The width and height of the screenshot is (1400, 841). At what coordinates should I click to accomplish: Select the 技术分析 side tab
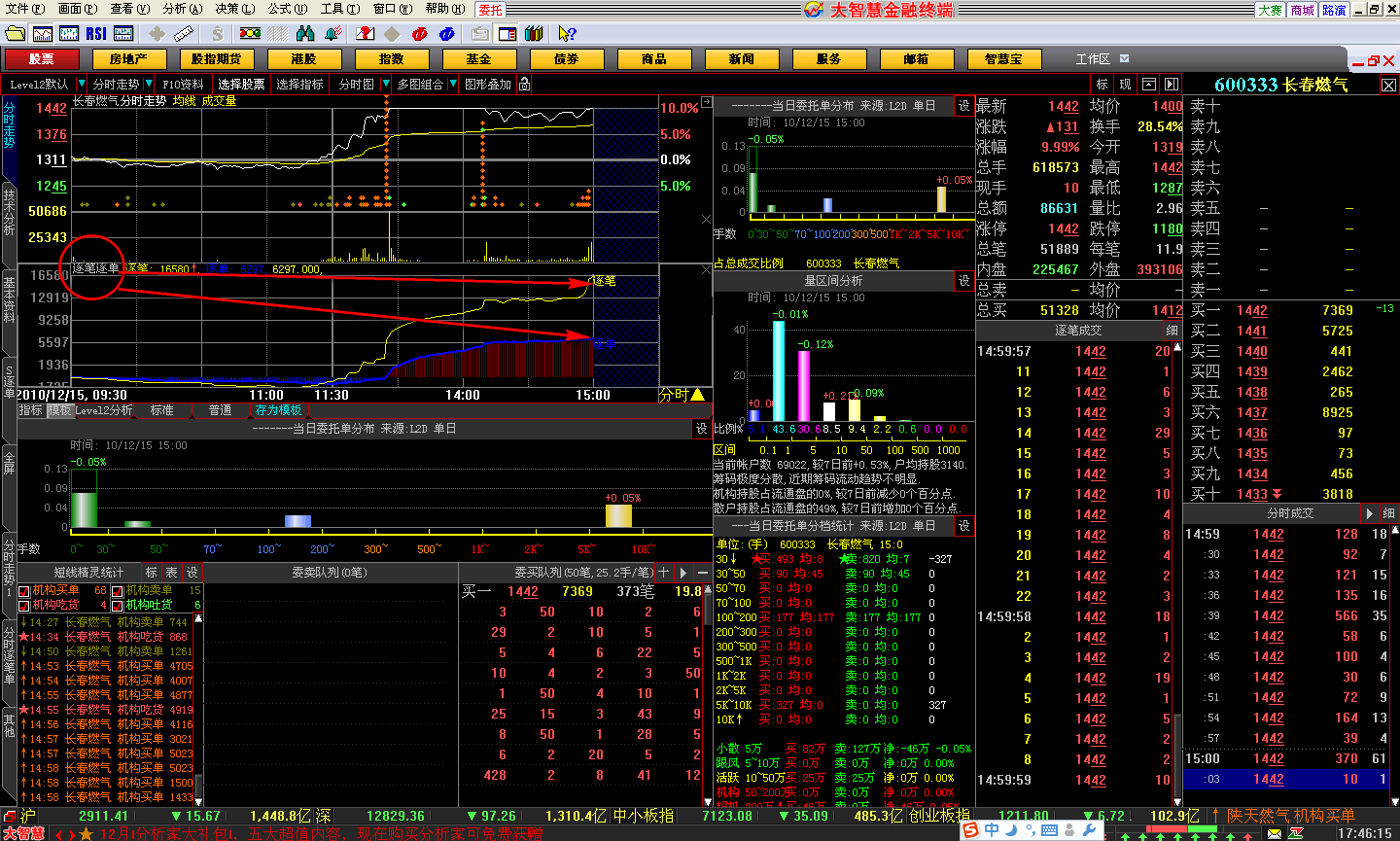click(x=9, y=213)
